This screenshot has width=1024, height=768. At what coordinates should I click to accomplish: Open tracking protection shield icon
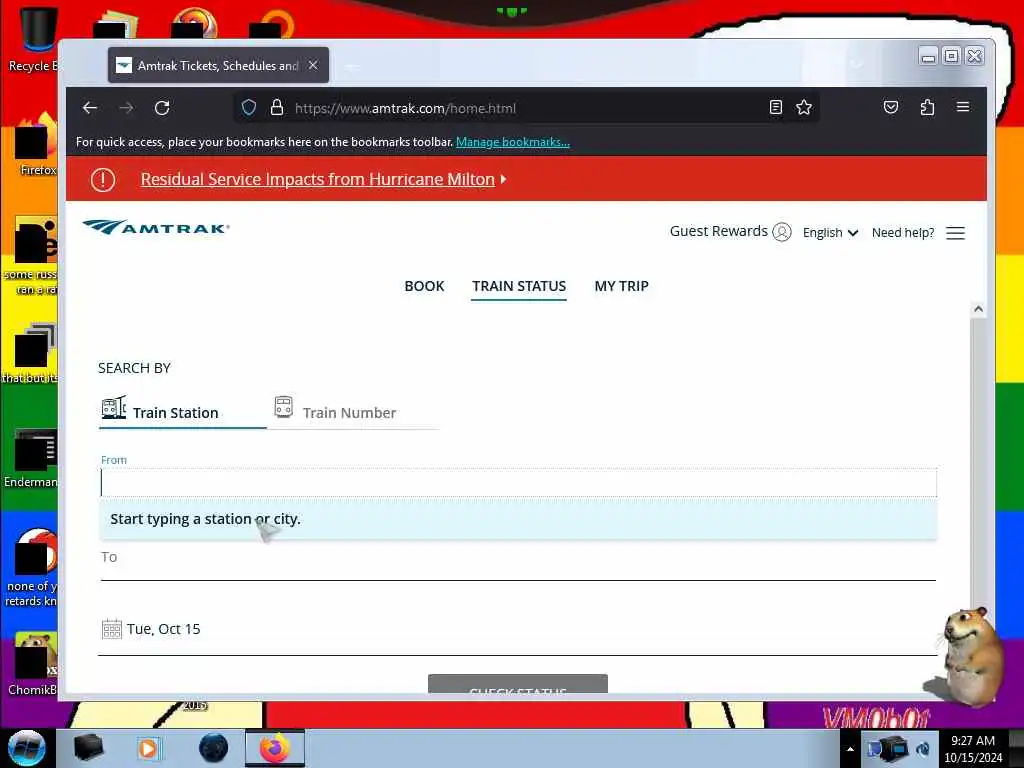click(x=249, y=108)
